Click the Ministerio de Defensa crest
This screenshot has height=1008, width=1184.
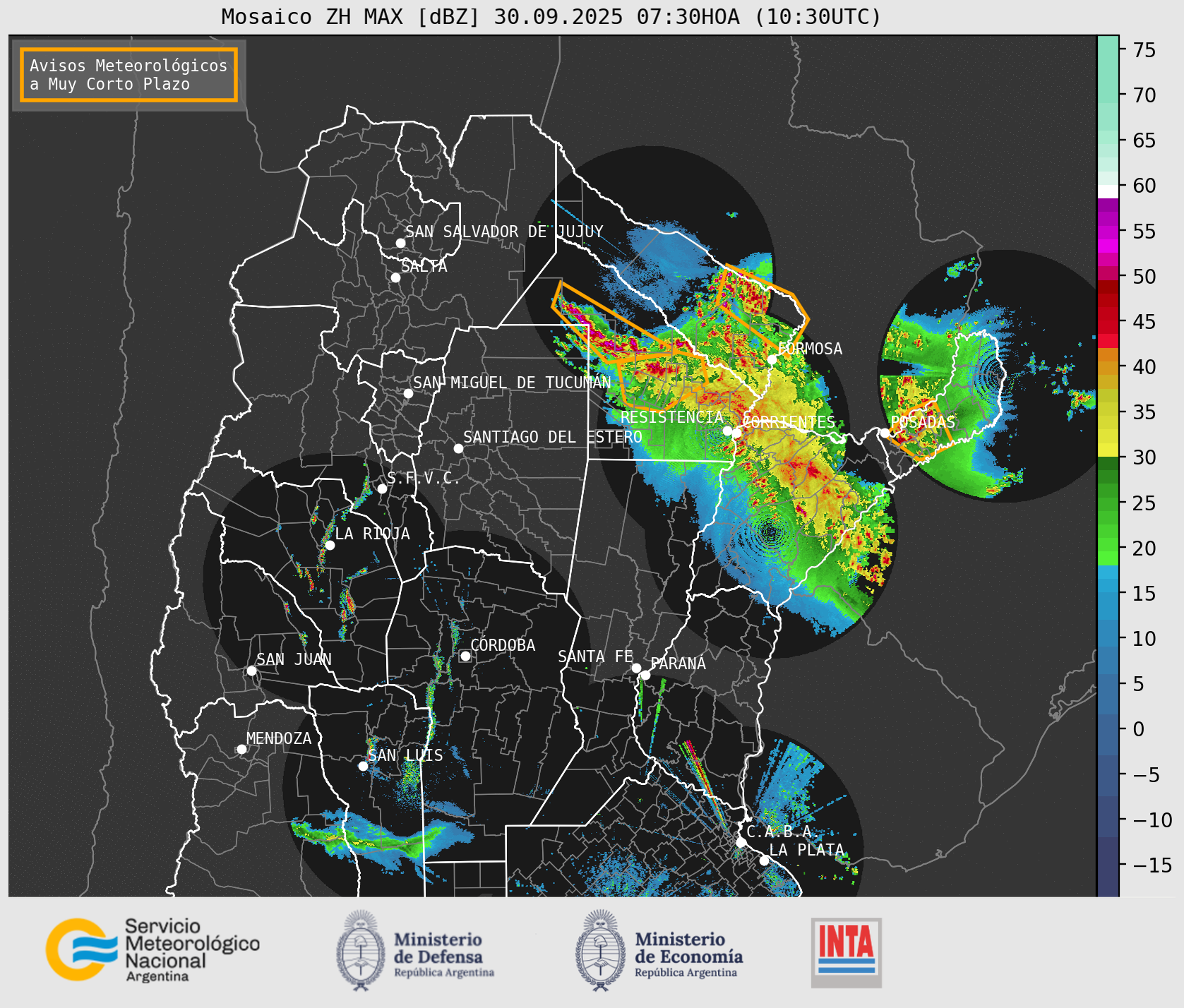pyautogui.click(x=361, y=950)
